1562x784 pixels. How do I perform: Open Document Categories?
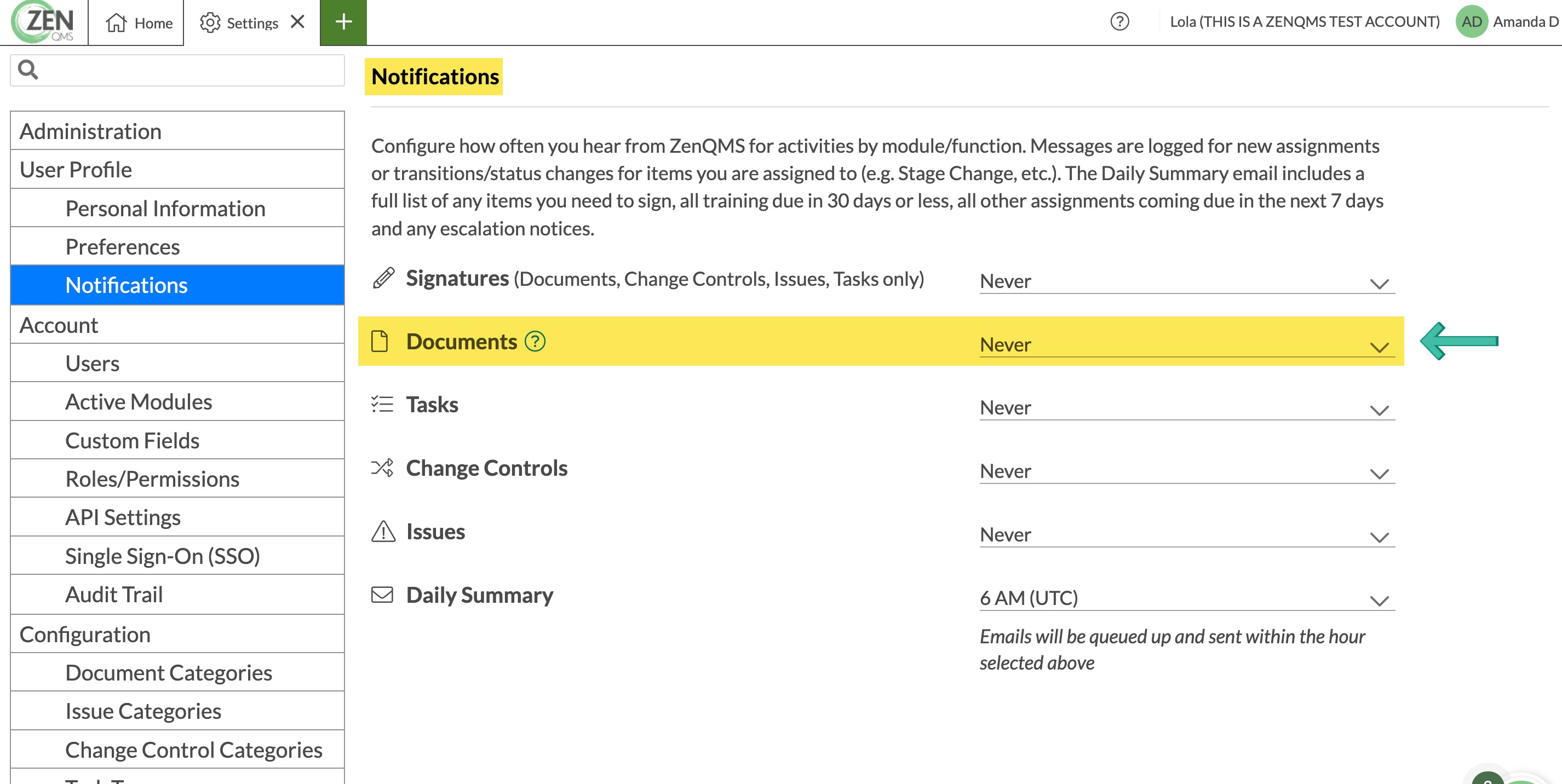[177, 672]
